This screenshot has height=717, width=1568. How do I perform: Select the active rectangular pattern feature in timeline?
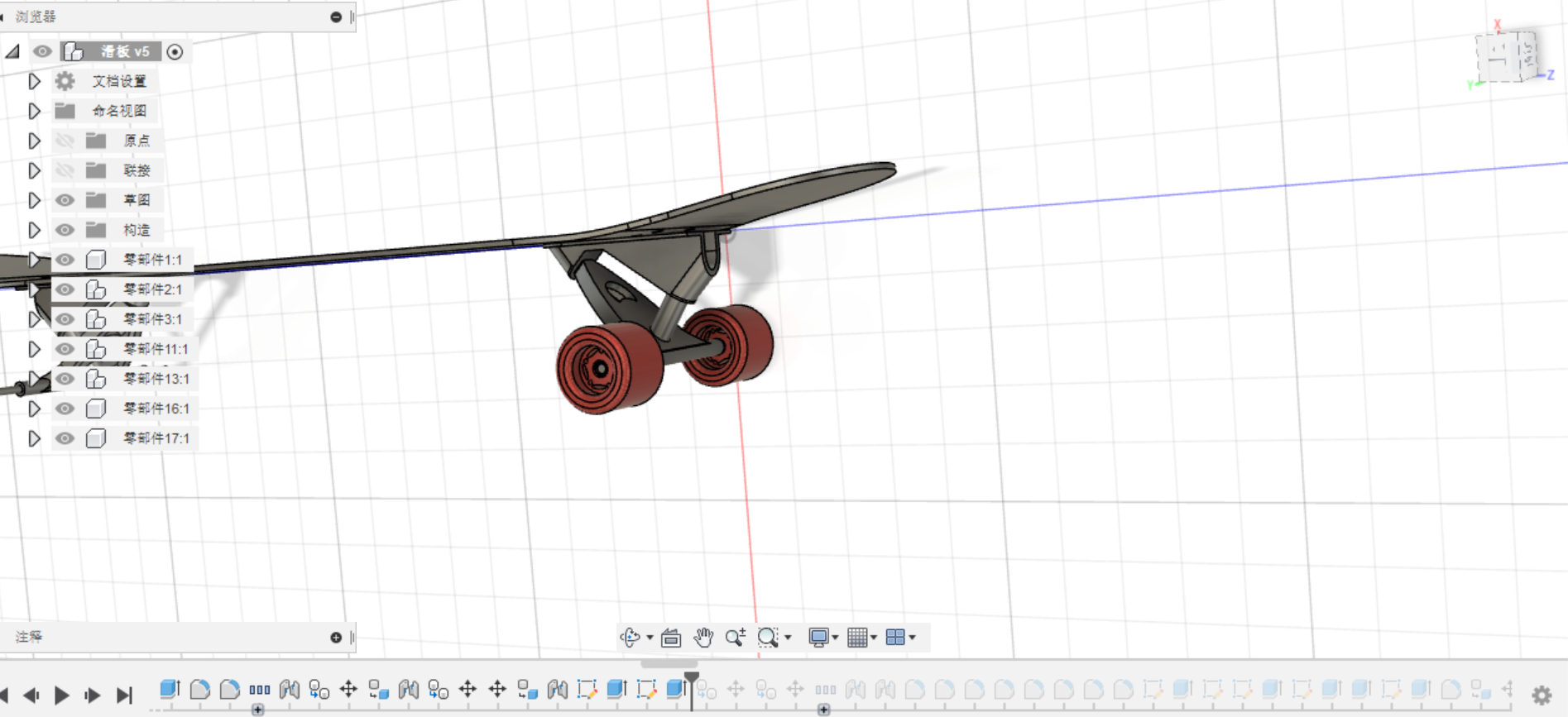click(x=260, y=690)
